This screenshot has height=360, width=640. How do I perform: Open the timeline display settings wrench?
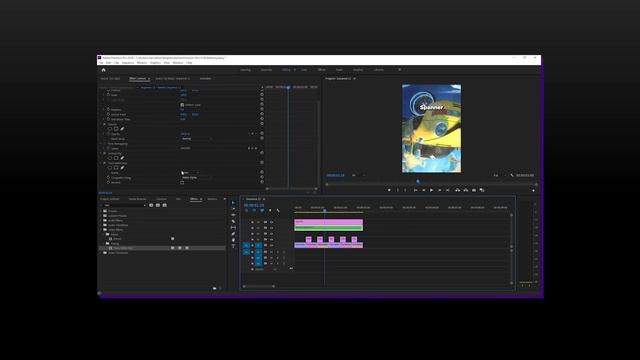point(278,211)
